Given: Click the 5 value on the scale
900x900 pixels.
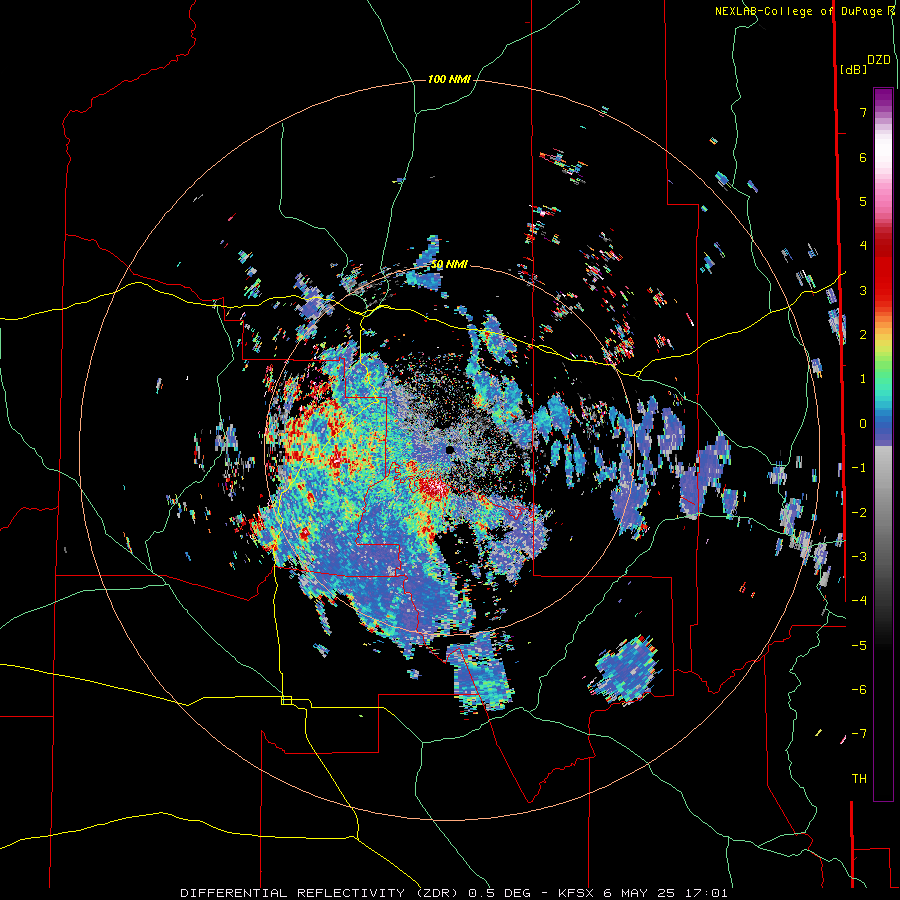Looking at the screenshot, I should 863,201.
